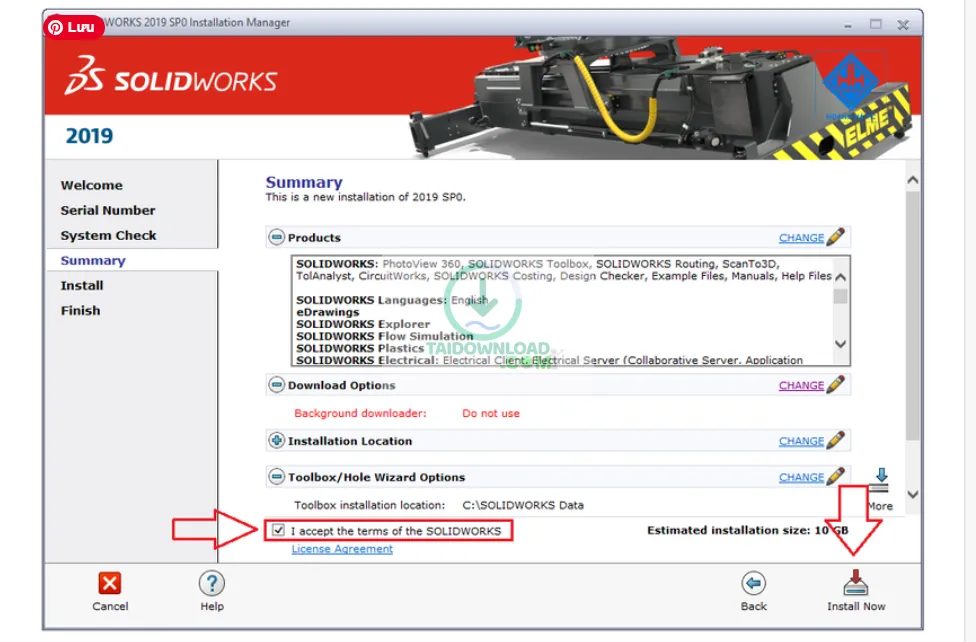Click the scrollbar down arrow in Products list

(x=840, y=344)
